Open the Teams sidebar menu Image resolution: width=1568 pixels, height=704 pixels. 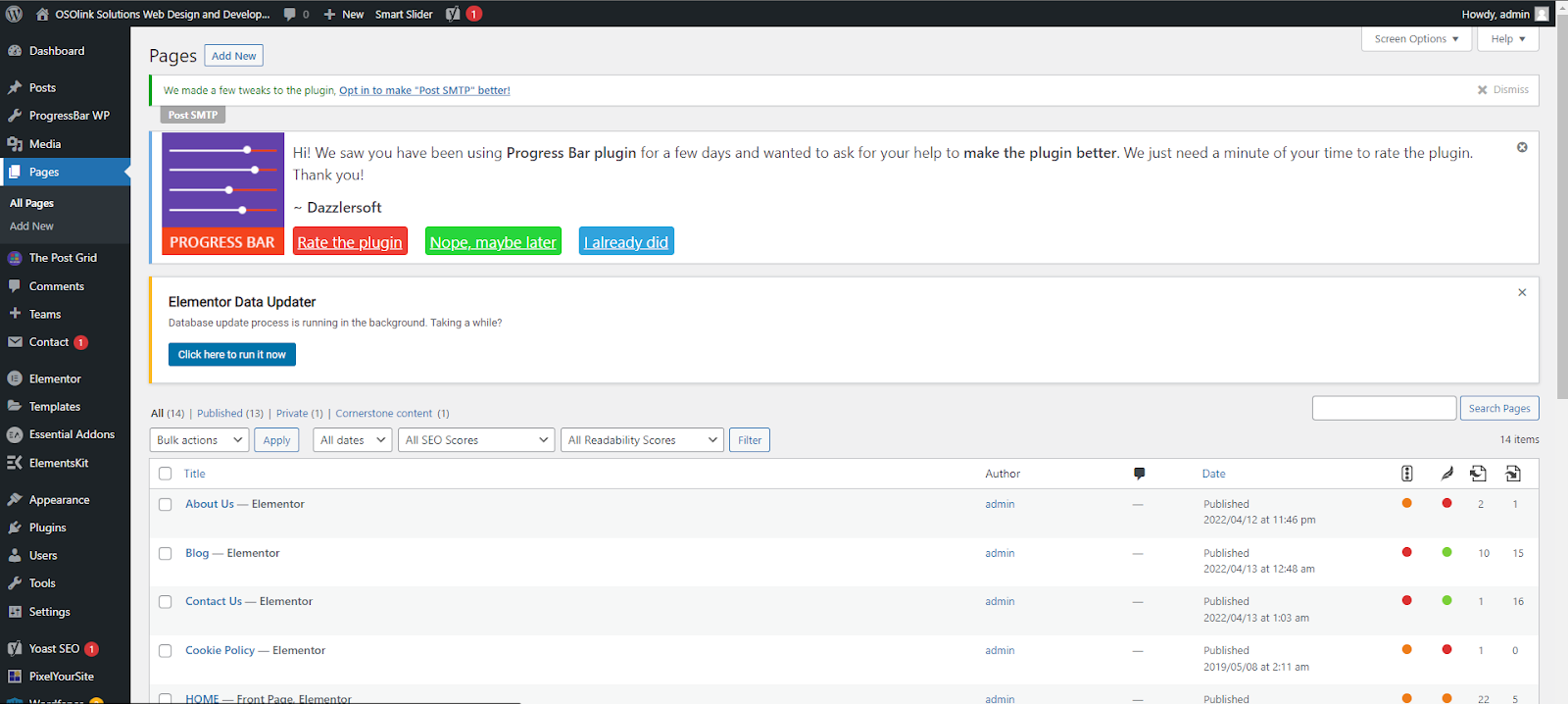point(45,315)
